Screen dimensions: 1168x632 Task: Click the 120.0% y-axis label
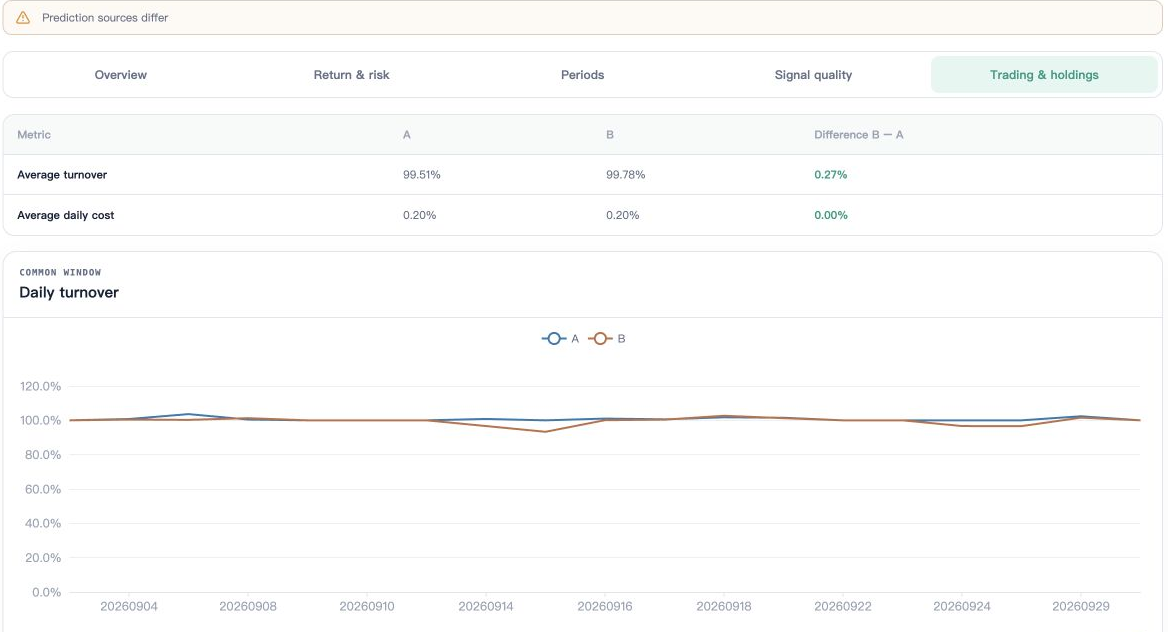click(40, 386)
